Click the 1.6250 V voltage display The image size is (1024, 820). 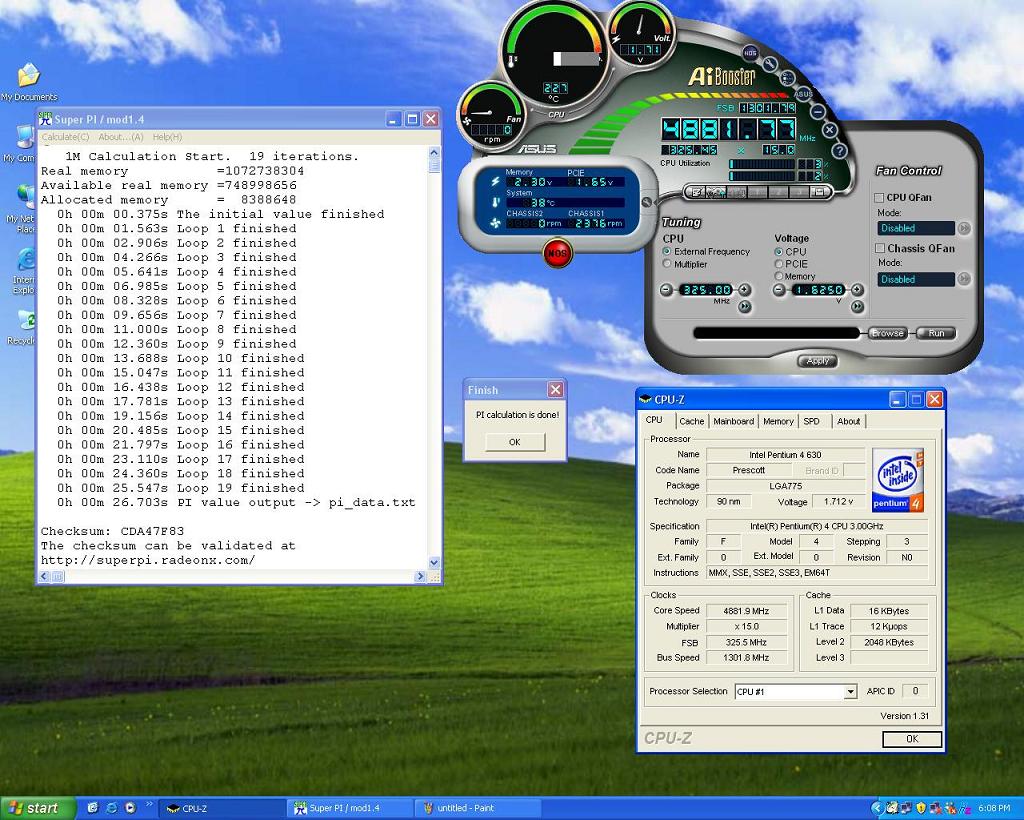pos(818,290)
